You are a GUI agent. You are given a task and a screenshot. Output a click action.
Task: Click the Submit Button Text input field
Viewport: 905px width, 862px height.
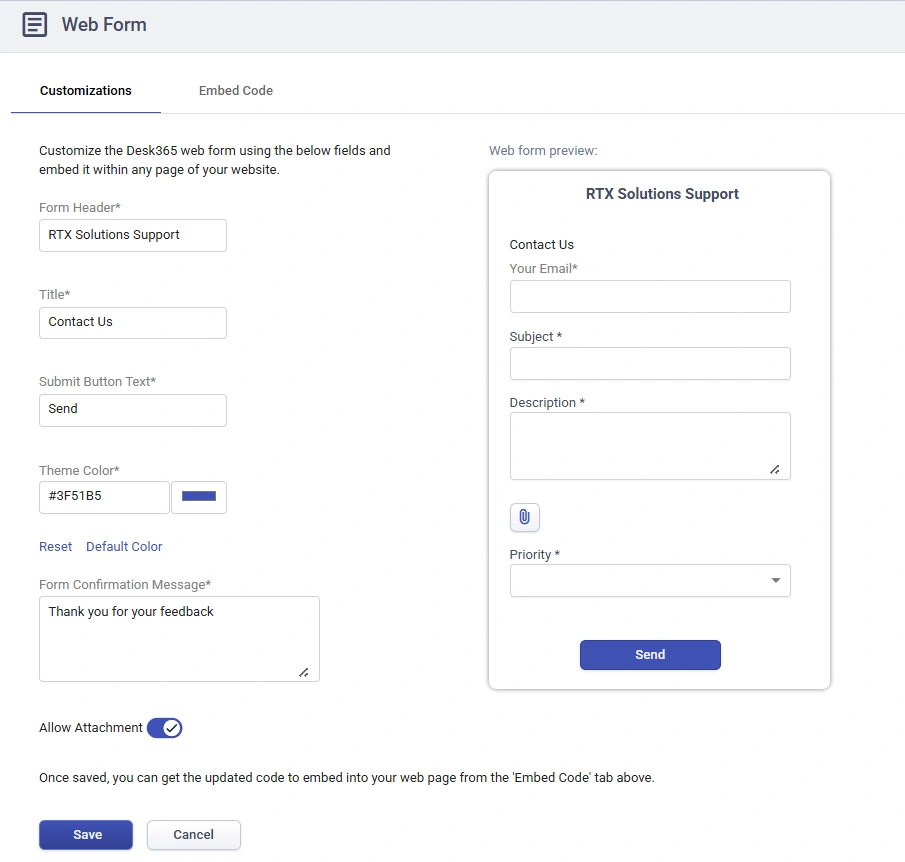coord(133,410)
